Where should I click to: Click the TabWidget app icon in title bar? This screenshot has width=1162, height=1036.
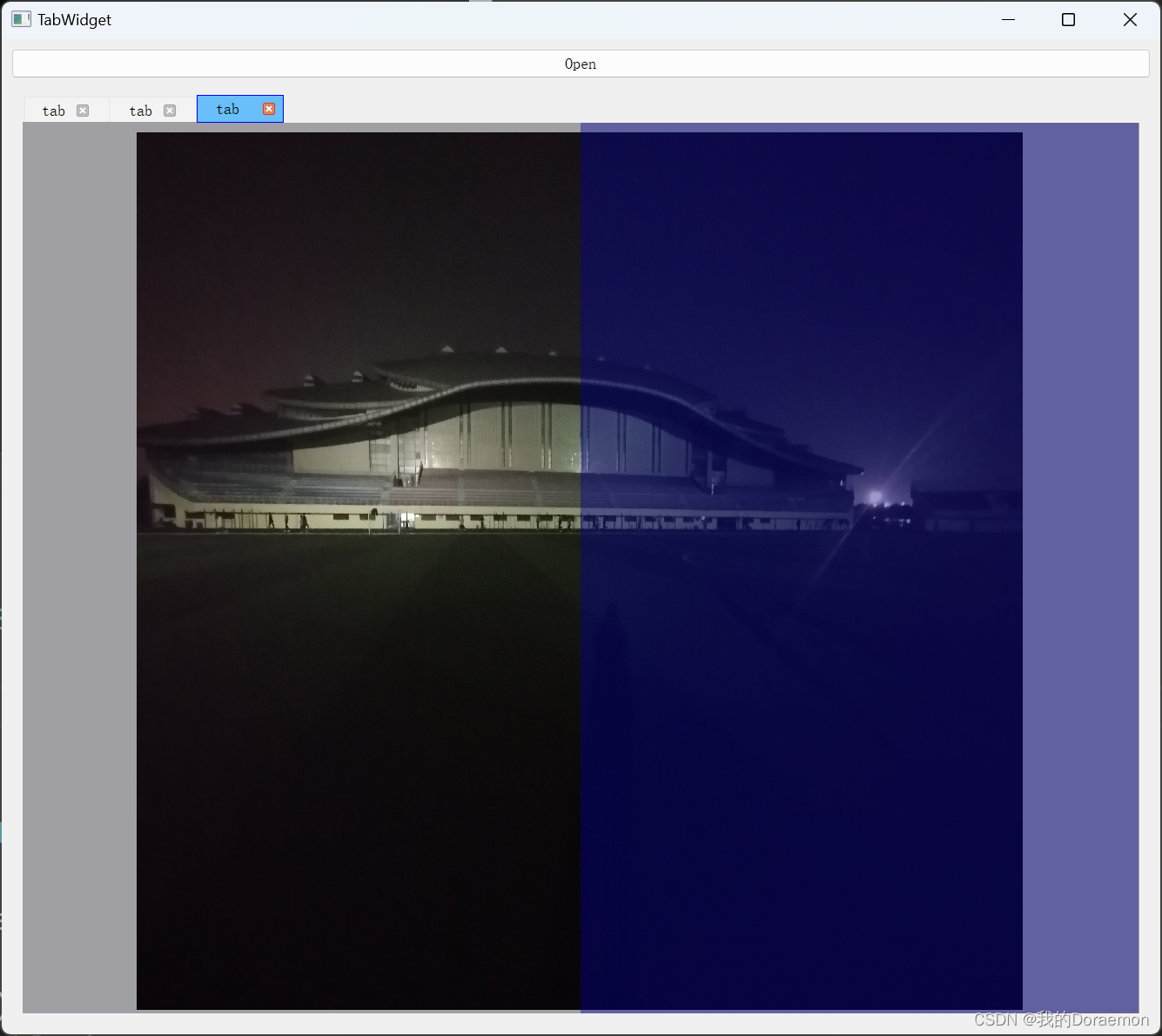click(22, 19)
